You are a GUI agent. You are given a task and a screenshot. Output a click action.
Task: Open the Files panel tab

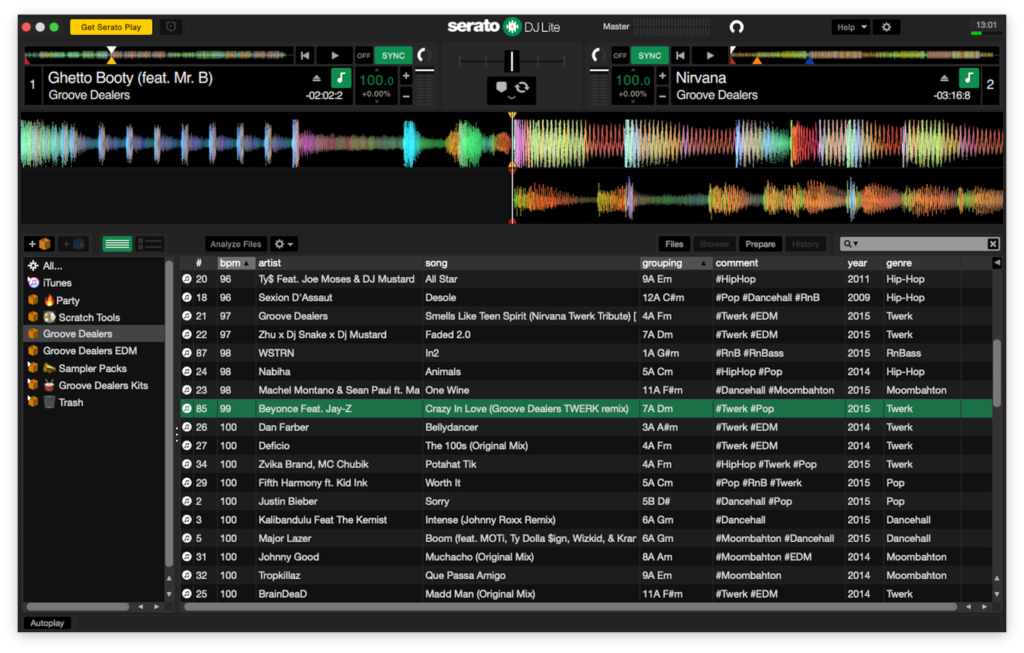pos(674,244)
